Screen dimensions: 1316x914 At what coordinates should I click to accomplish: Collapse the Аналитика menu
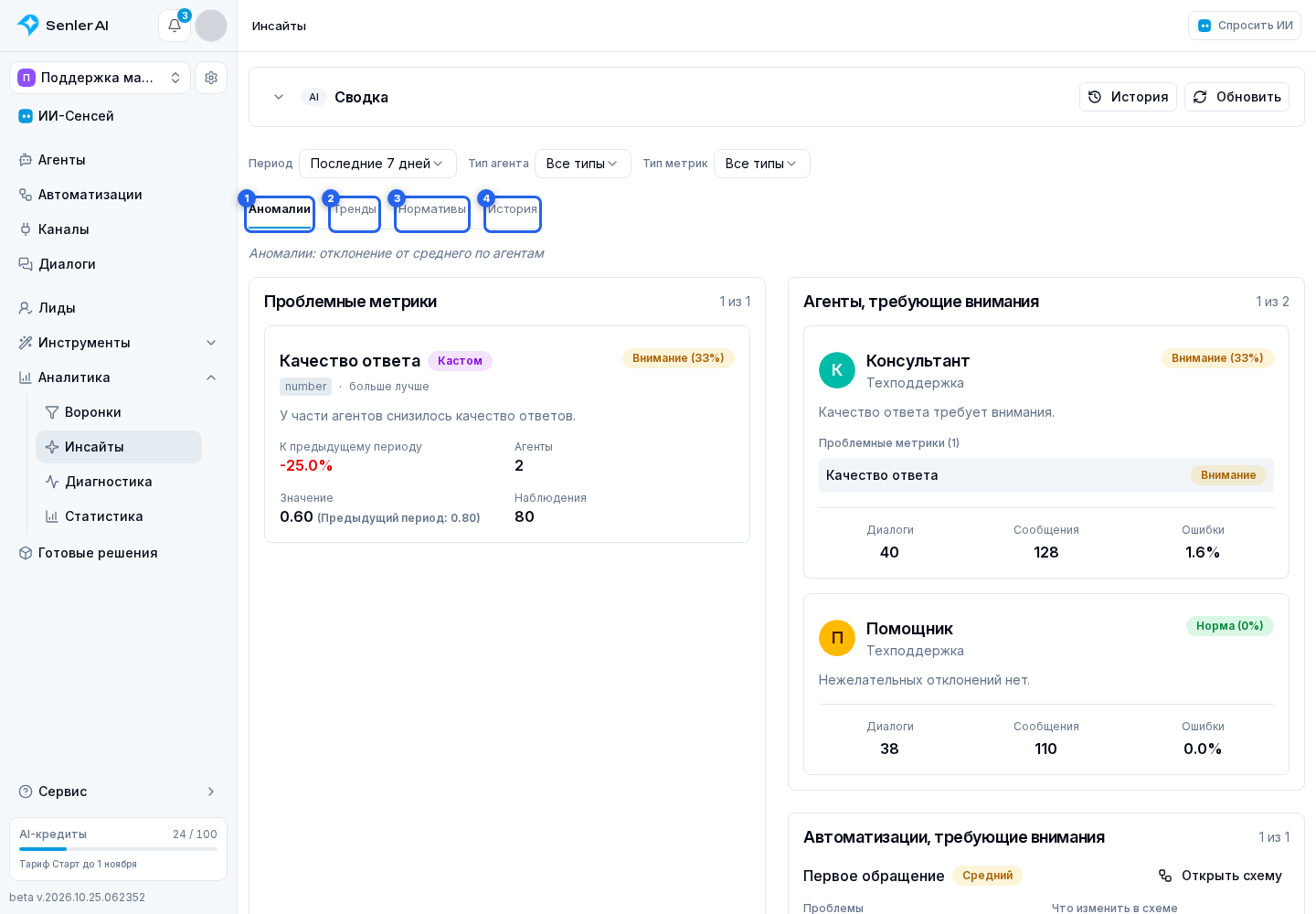(118, 377)
